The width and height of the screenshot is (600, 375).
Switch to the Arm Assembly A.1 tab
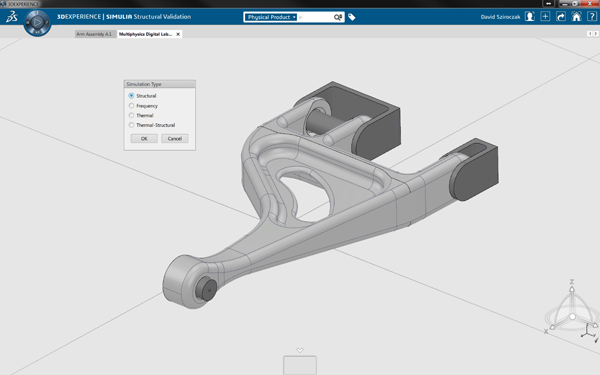coord(94,34)
